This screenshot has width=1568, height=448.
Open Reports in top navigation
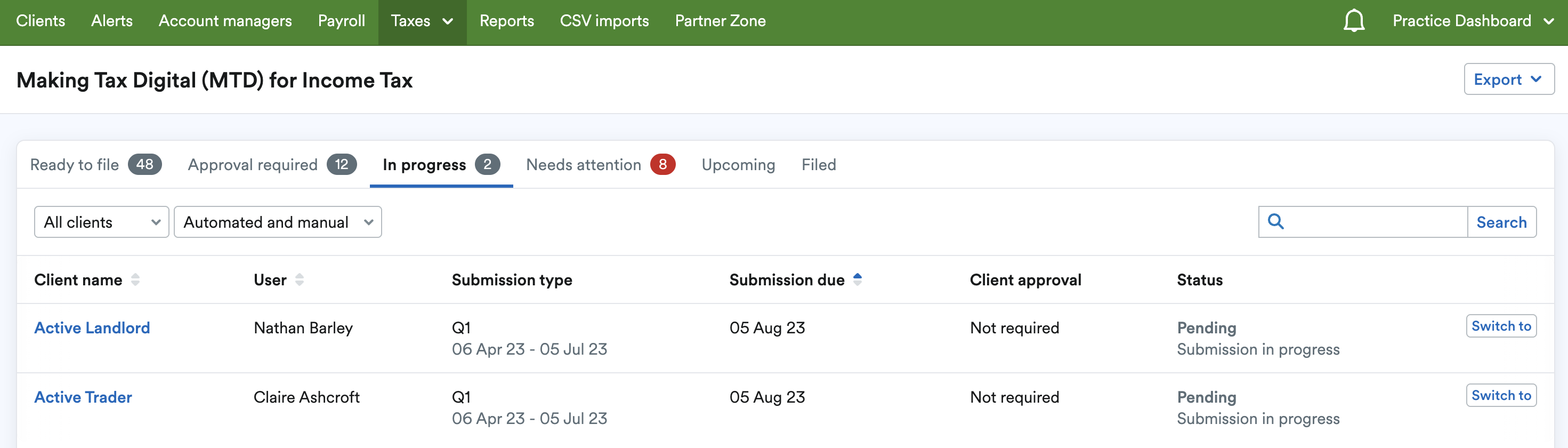506,21
